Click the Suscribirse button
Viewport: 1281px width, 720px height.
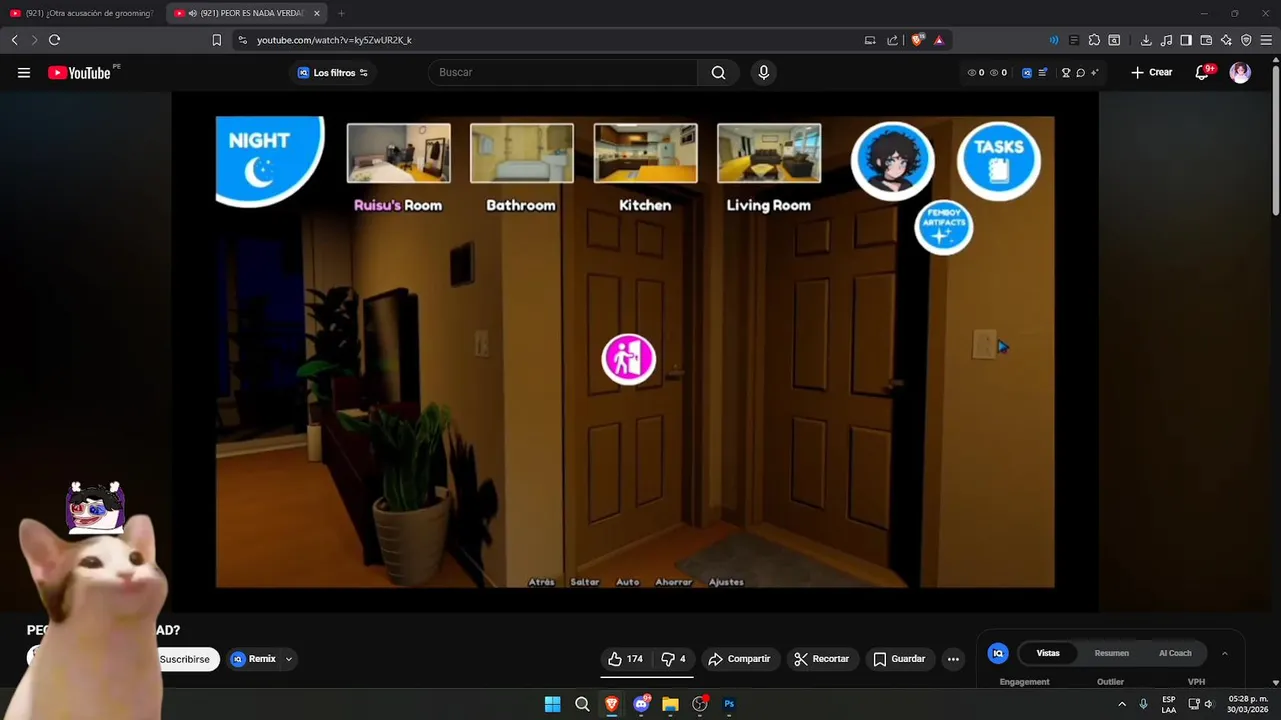click(x=185, y=659)
